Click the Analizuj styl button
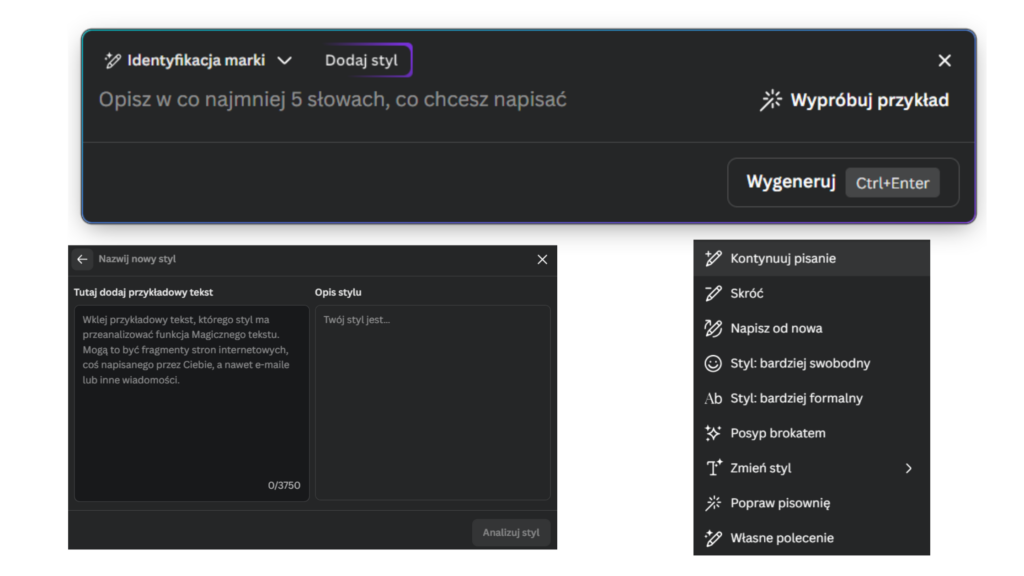 click(510, 532)
